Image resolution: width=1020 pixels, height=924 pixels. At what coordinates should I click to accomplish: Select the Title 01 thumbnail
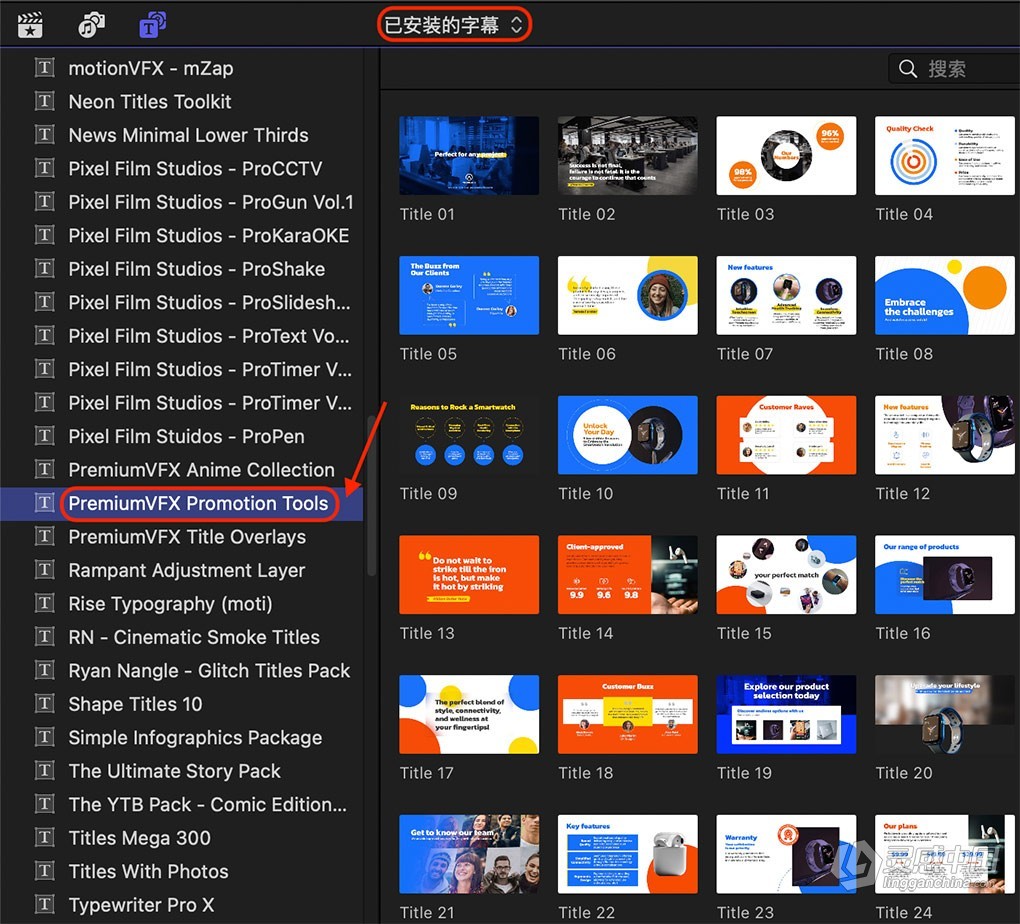tap(468, 155)
